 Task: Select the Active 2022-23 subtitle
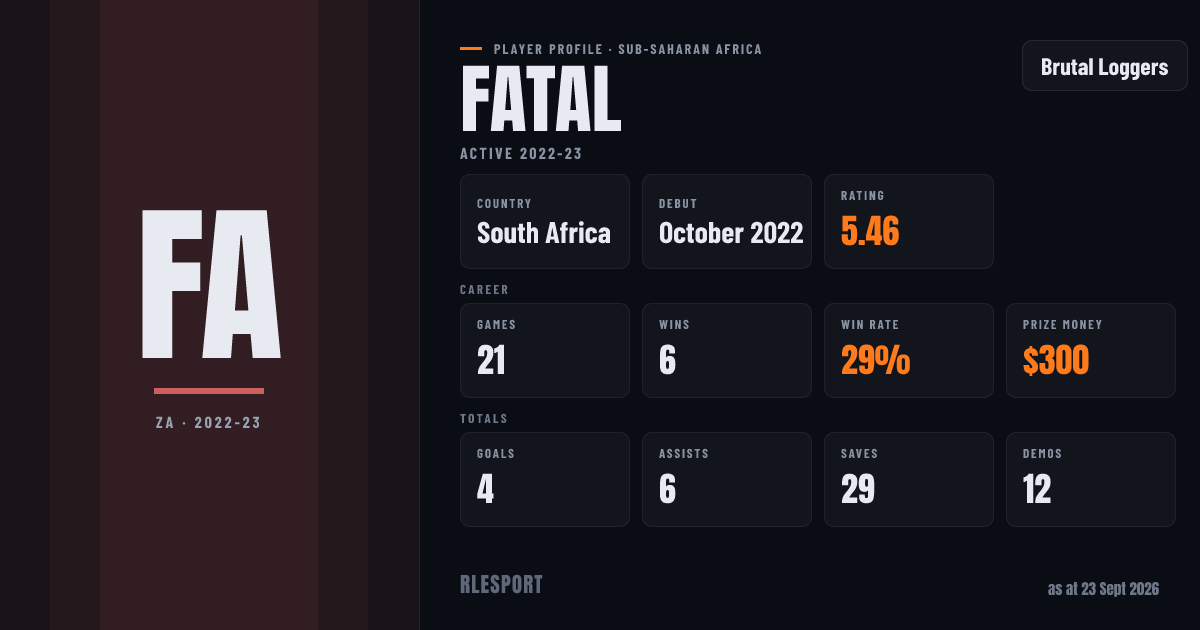[x=521, y=154]
